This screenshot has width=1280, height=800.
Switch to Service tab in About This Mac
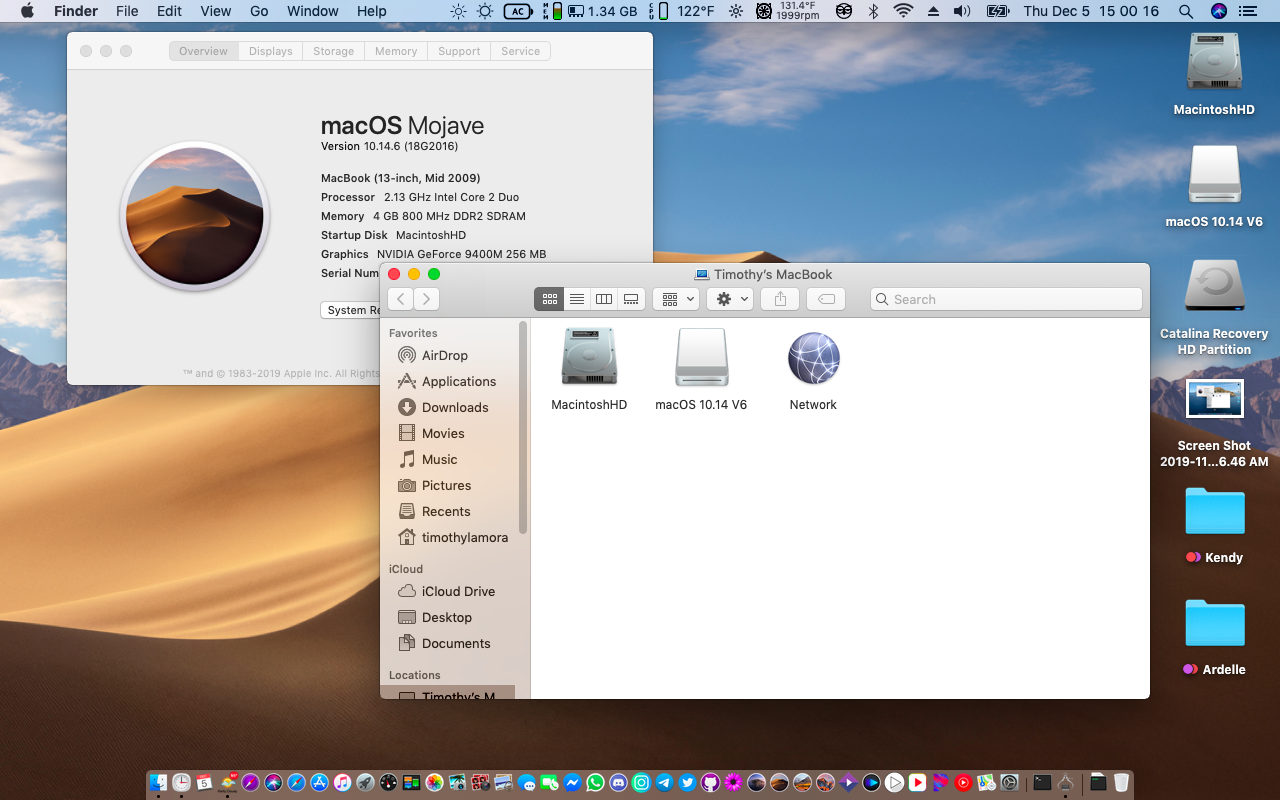pos(520,51)
